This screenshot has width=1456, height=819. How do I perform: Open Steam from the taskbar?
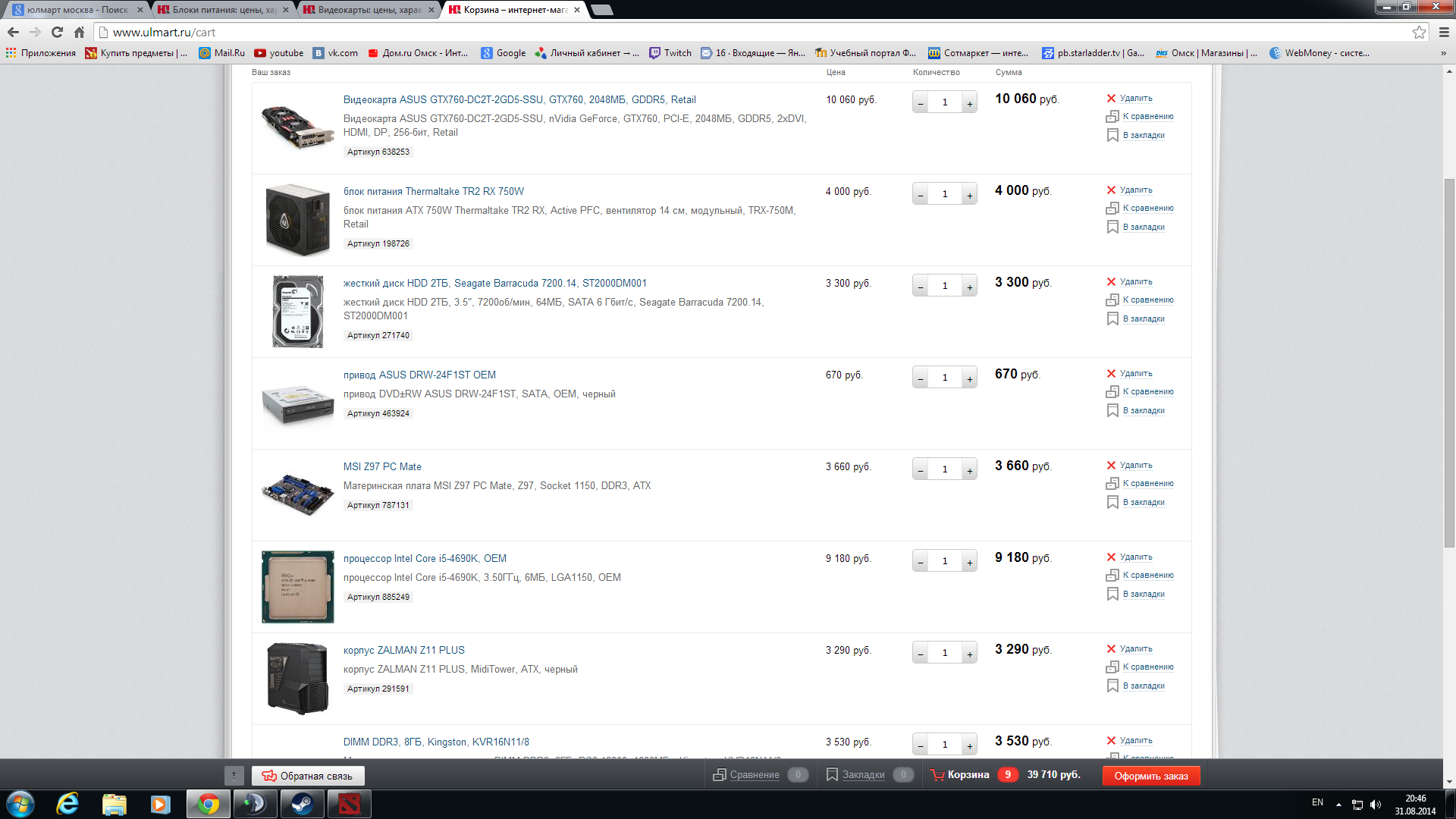coord(302,804)
